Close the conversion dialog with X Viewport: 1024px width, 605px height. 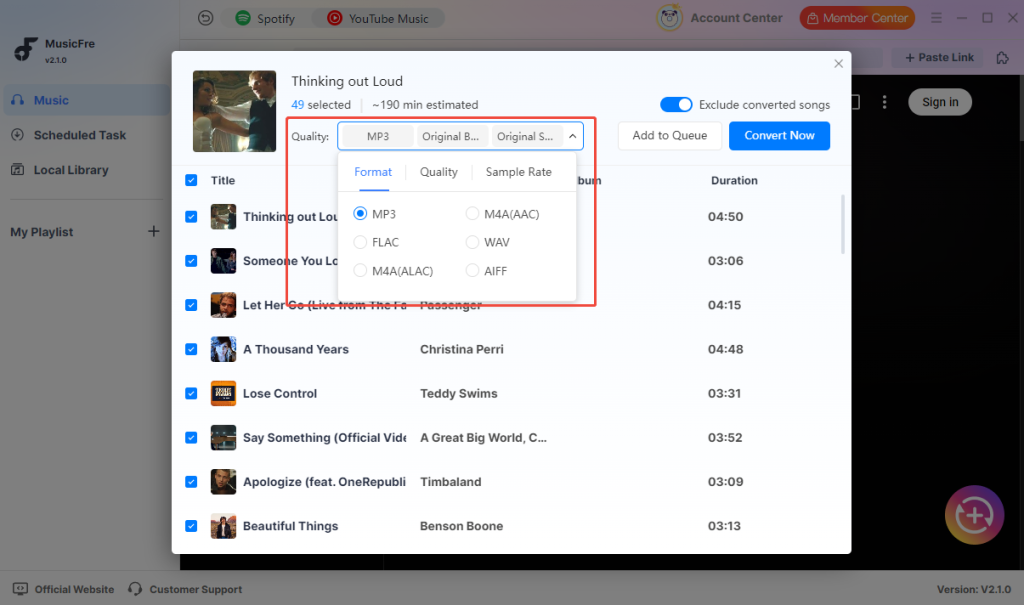pos(839,63)
